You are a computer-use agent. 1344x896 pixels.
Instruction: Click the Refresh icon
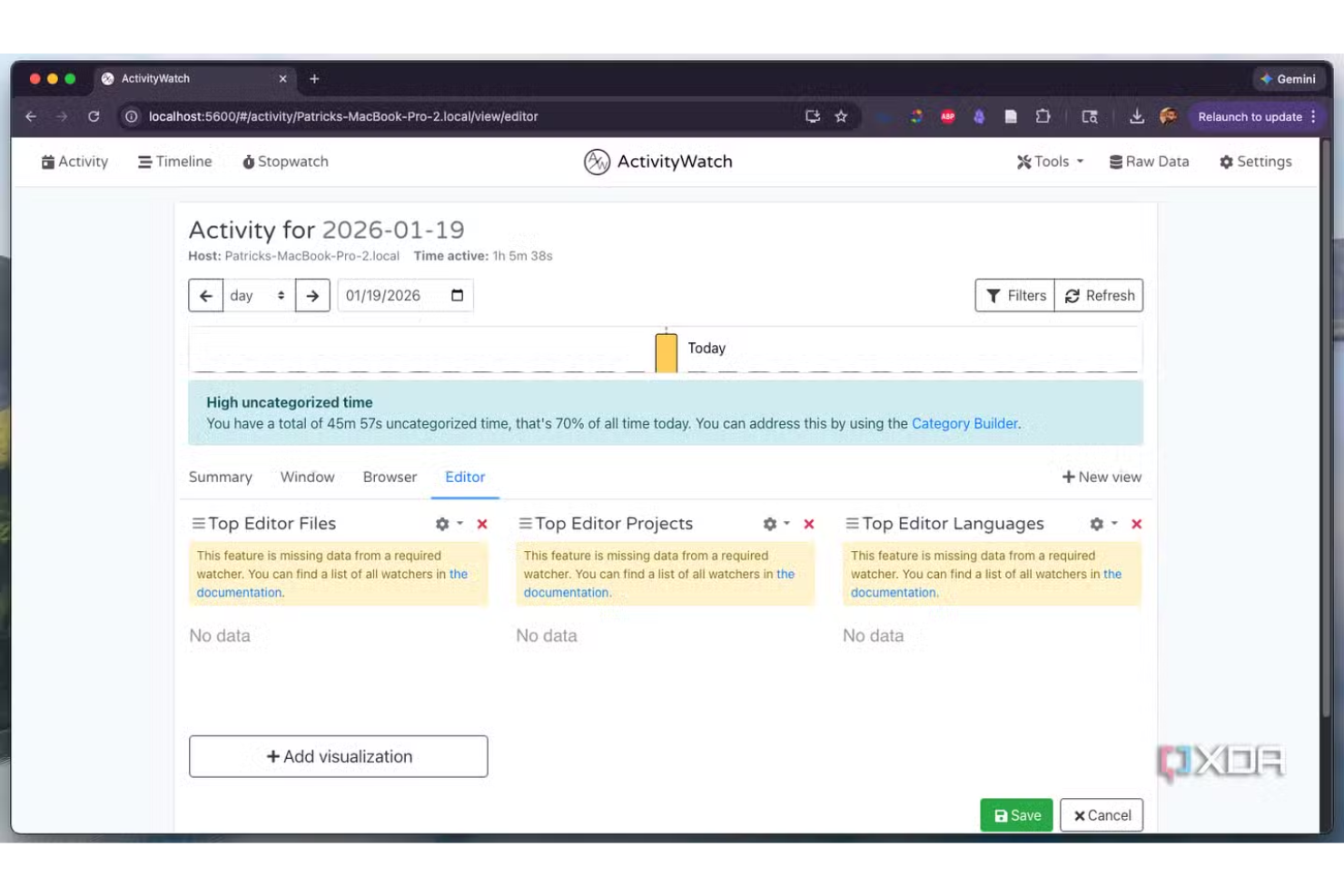(x=1074, y=295)
